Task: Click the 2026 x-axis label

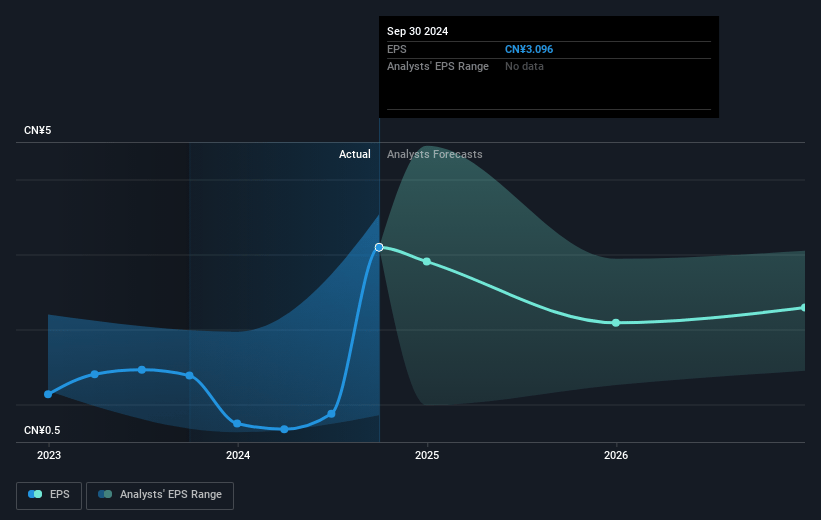Action: click(x=616, y=455)
